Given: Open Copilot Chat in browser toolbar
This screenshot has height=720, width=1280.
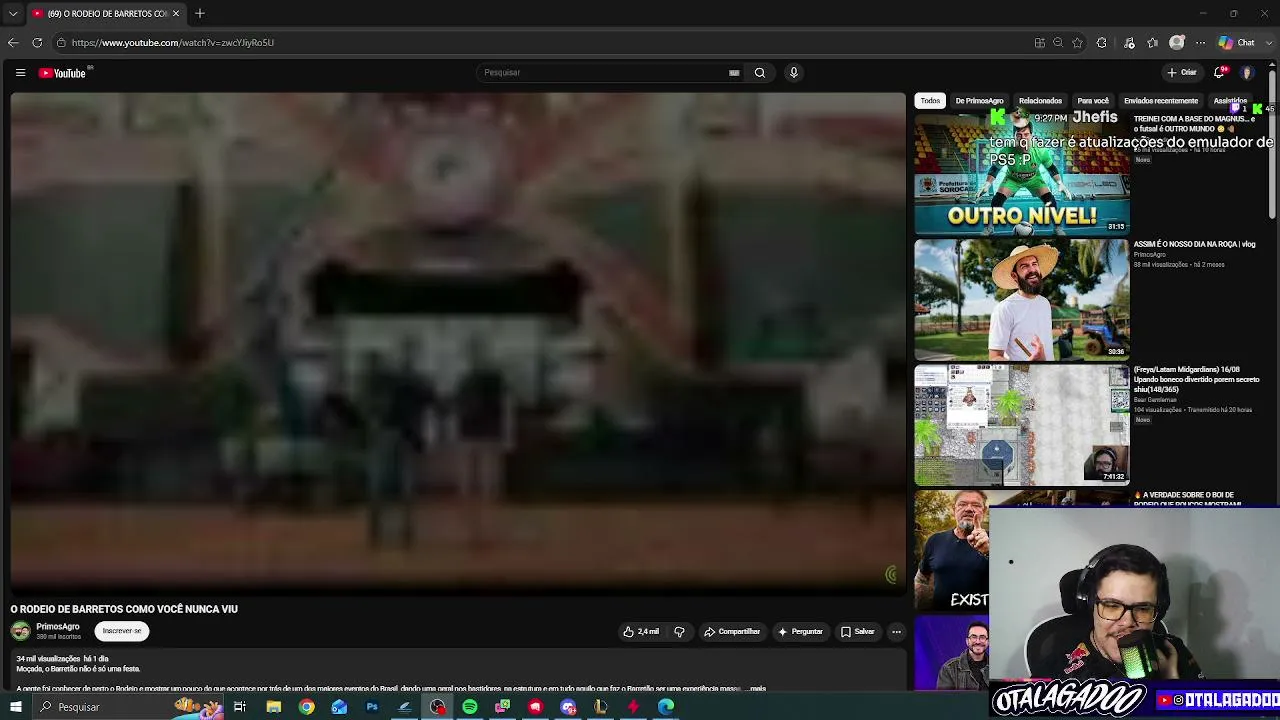Looking at the screenshot, I should point(1237,43).
